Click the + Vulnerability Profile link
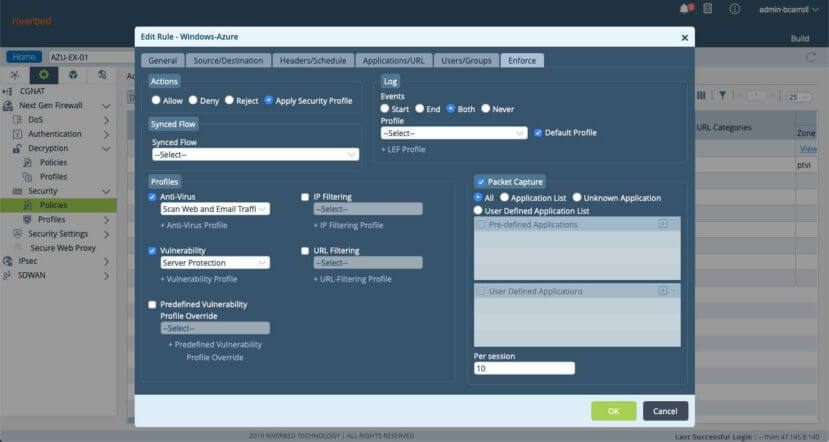The width and height of the screenshot is (829, 442). [x=198, y=279]
